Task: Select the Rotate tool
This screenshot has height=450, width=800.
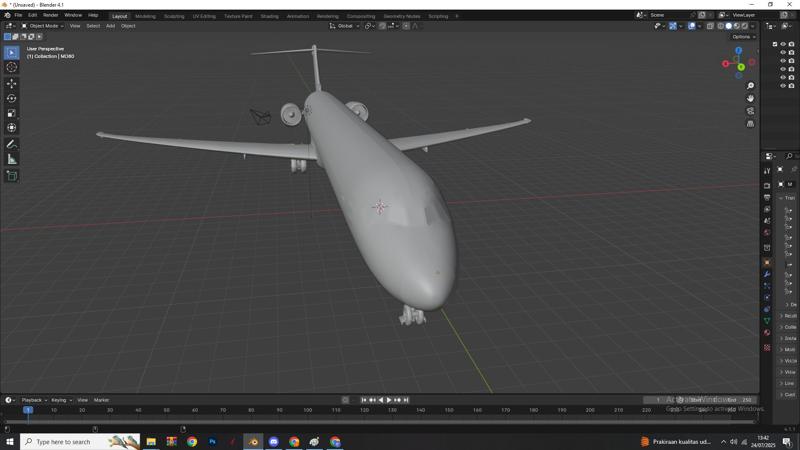Action: 12,98
